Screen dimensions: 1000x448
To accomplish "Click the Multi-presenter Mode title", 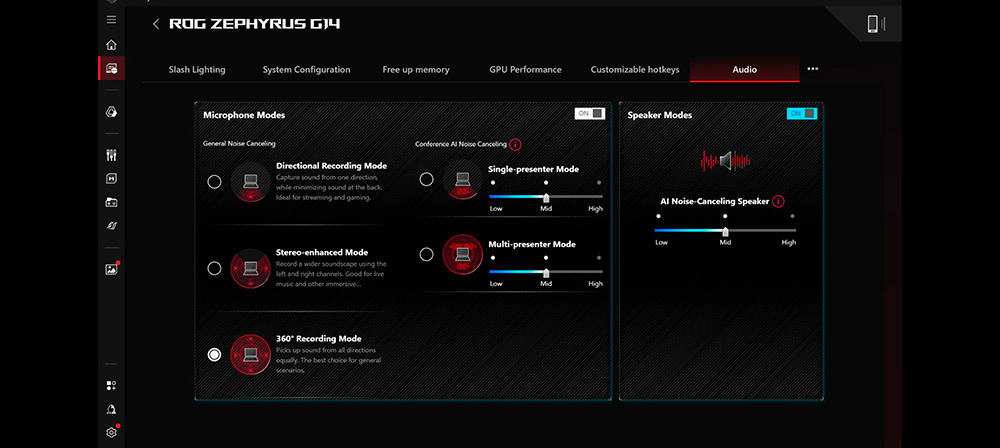I will 533,244.
